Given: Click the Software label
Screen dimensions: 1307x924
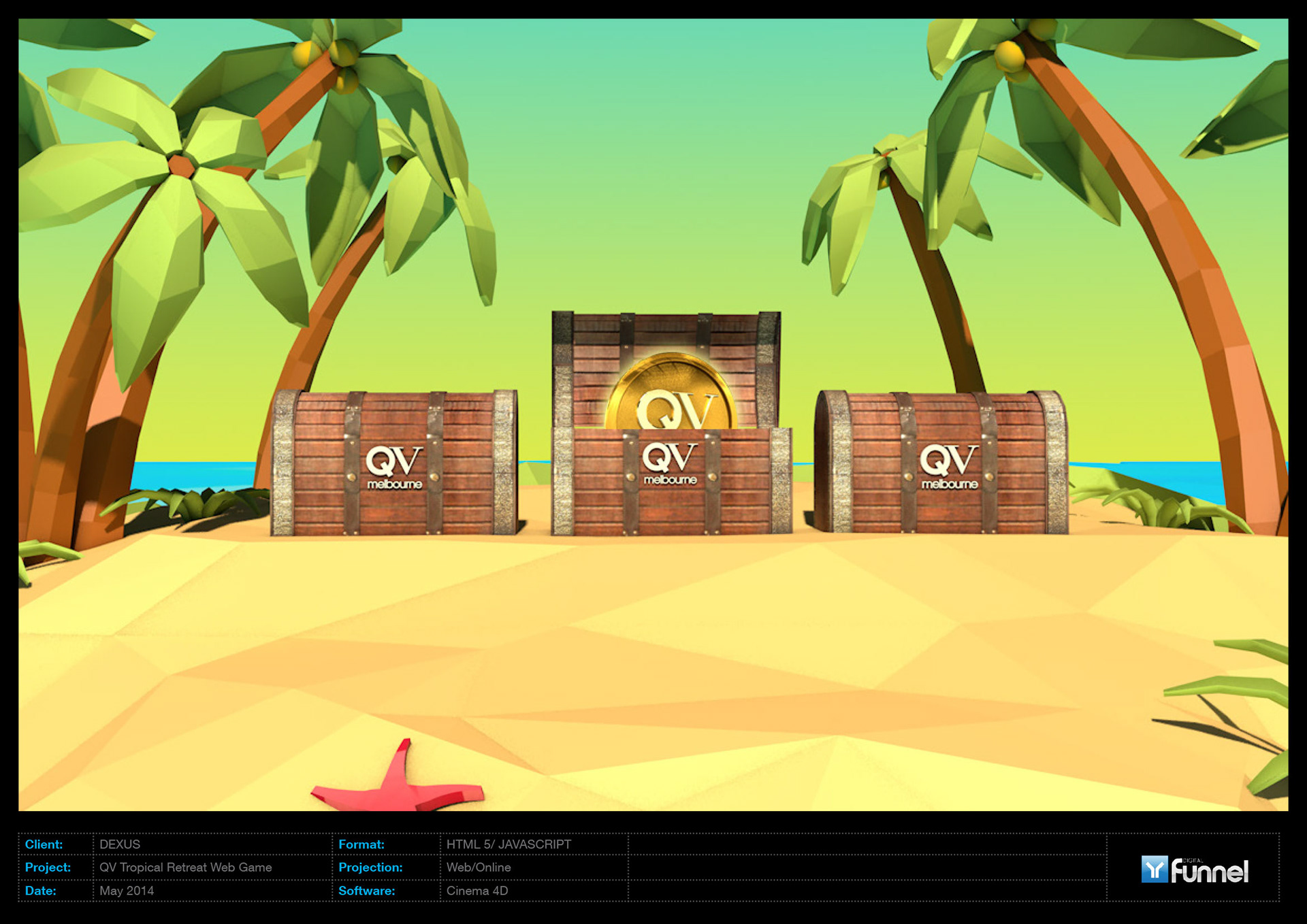Looking at the screenshot, I should point(366,891).
